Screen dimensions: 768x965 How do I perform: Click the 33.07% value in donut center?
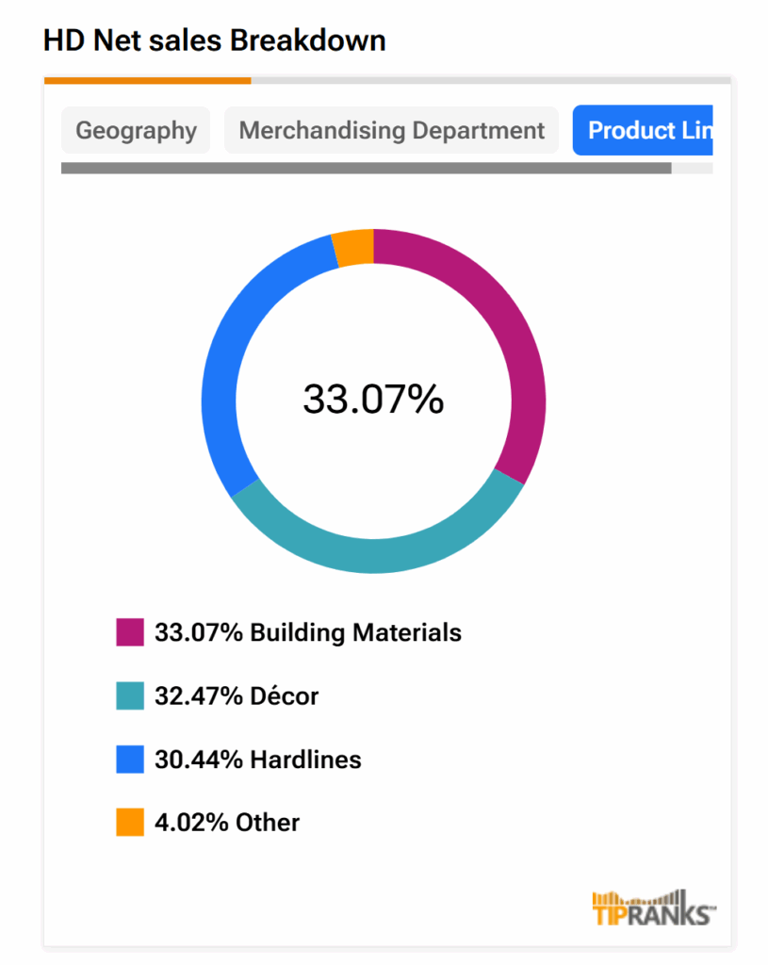(373, 400)
